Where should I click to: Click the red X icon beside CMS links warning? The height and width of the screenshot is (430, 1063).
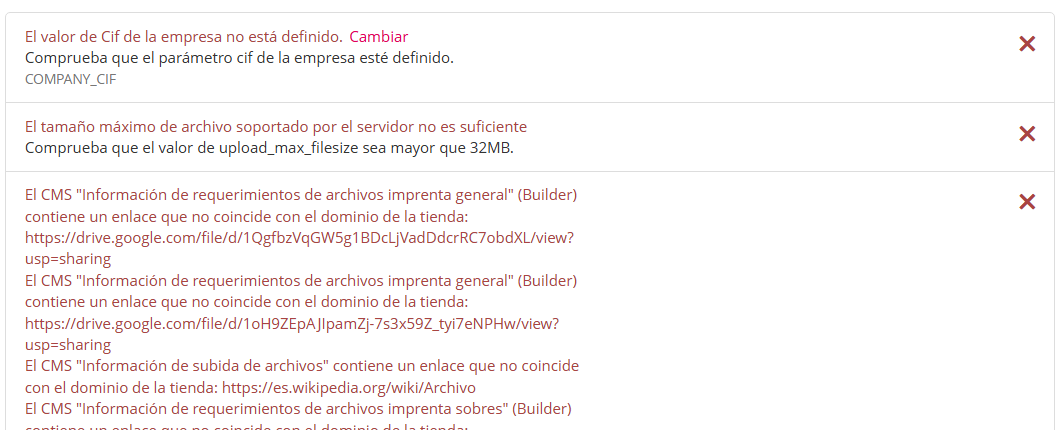point(1026,202)
